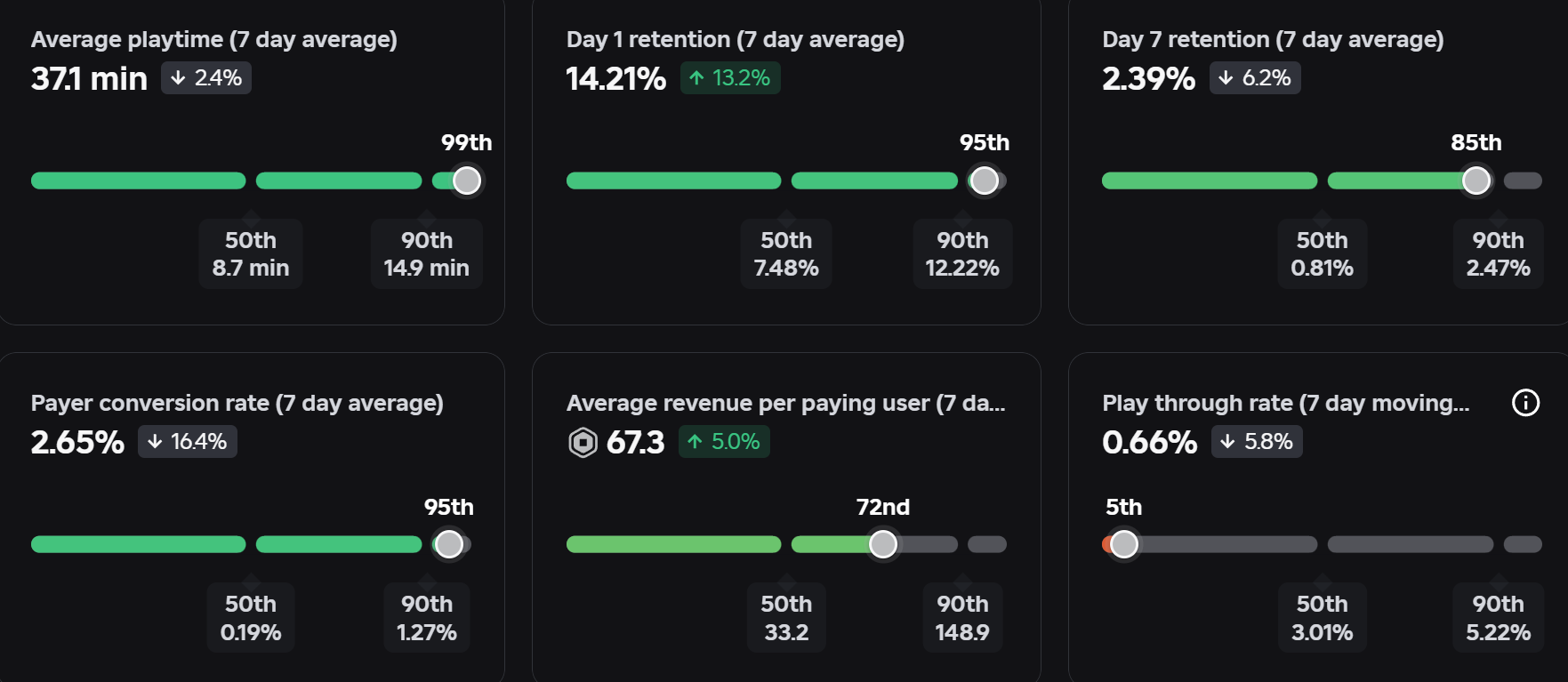Screen dimensions: 1568x682
Task: Click the 99th percentile handle on Average playtime
Action: 467,181
